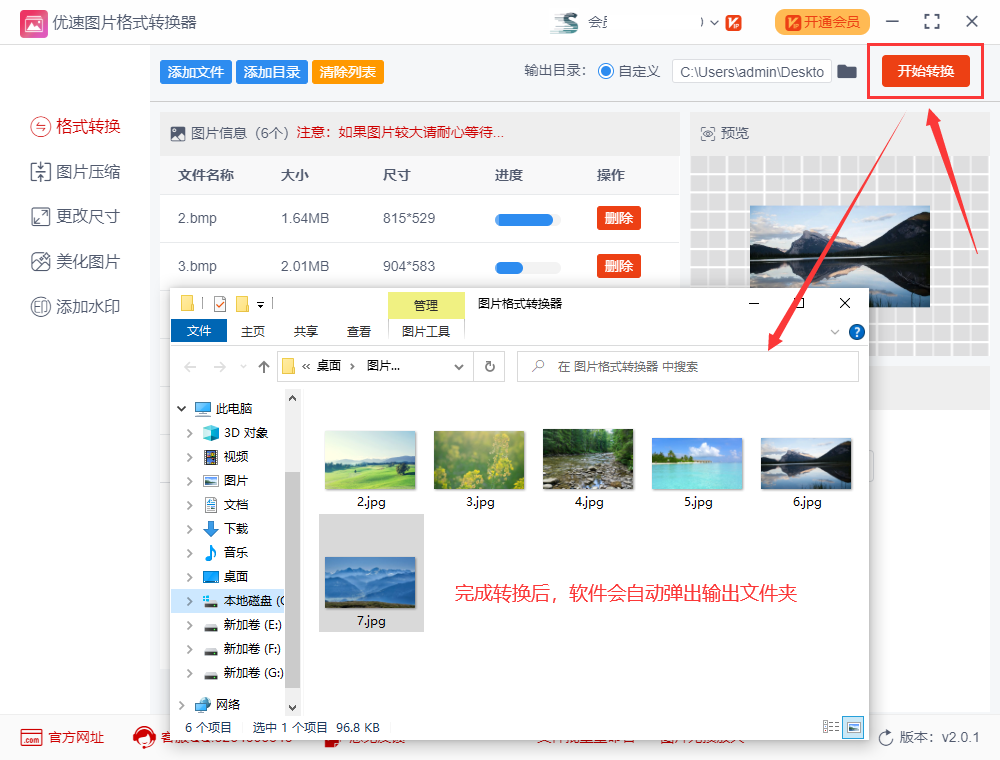1000x760 pixels.
Task: Click the 管理 contextual tab
Action: coord(426,305)
